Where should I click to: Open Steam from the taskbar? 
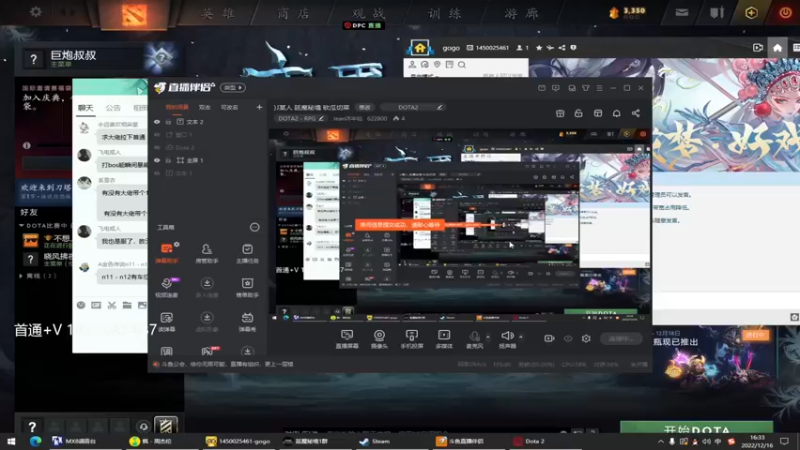[374, 441]
